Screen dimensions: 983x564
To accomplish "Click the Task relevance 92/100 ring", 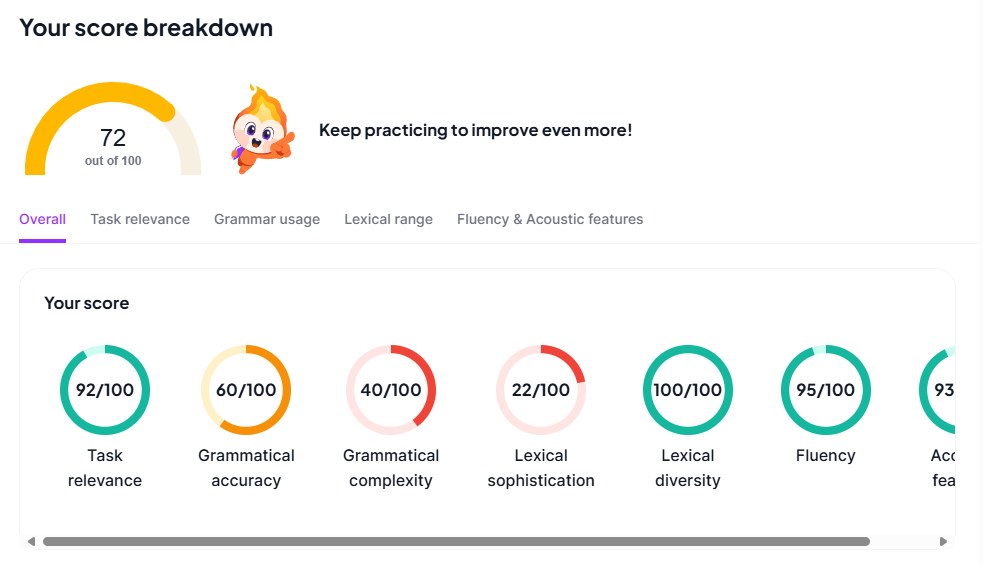I will pyautogui.click(x=105, y=390).
